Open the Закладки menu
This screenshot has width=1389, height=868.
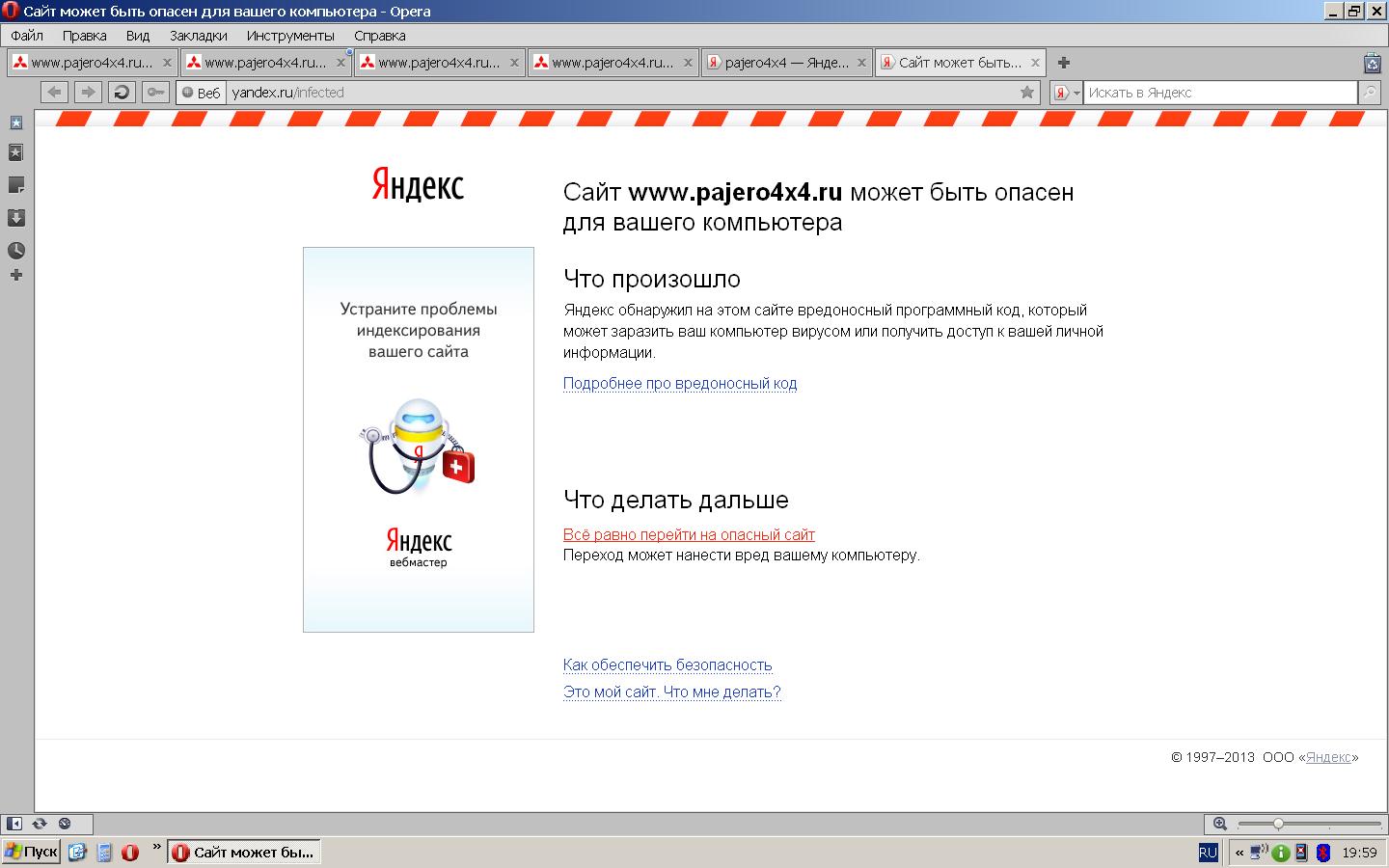point(198,36)
